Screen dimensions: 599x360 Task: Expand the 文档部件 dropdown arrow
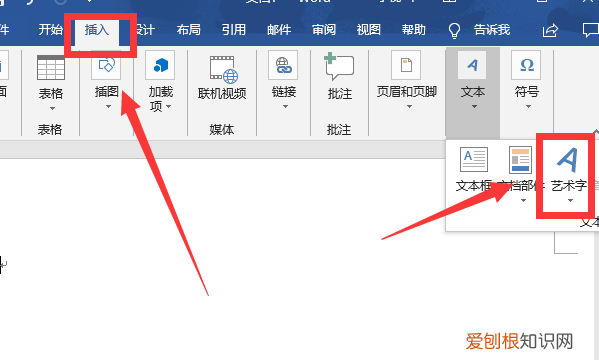tap(523, 201)
